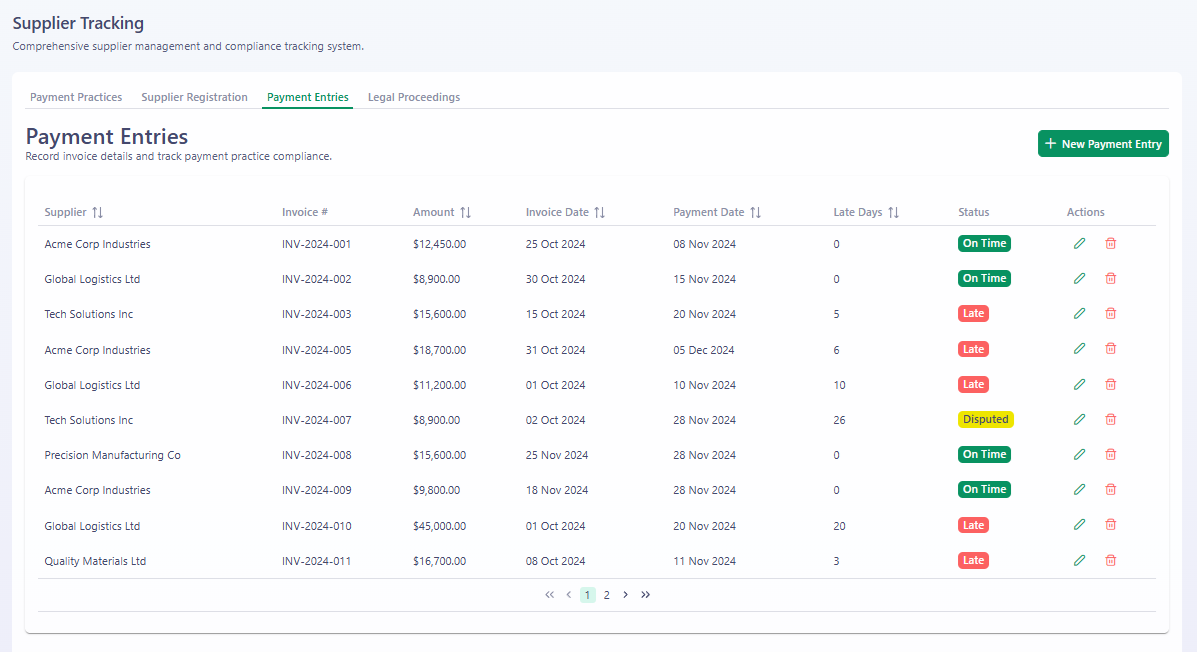Sort table by Amount column
Screen dimensions: 1197x652
[x=466, y=213]
